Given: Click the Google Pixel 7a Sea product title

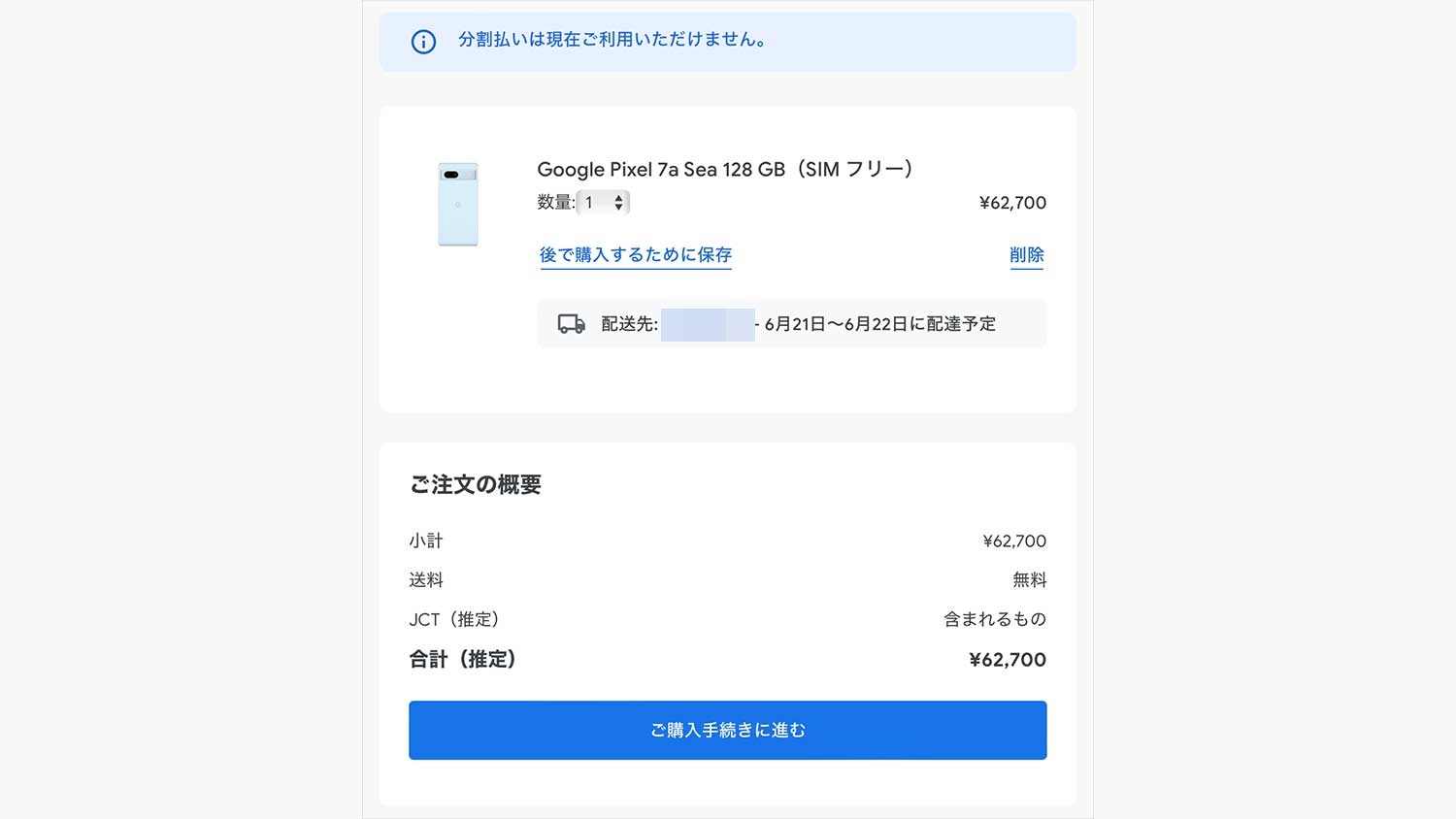Looking at the screenshot, I should [724, 170].
